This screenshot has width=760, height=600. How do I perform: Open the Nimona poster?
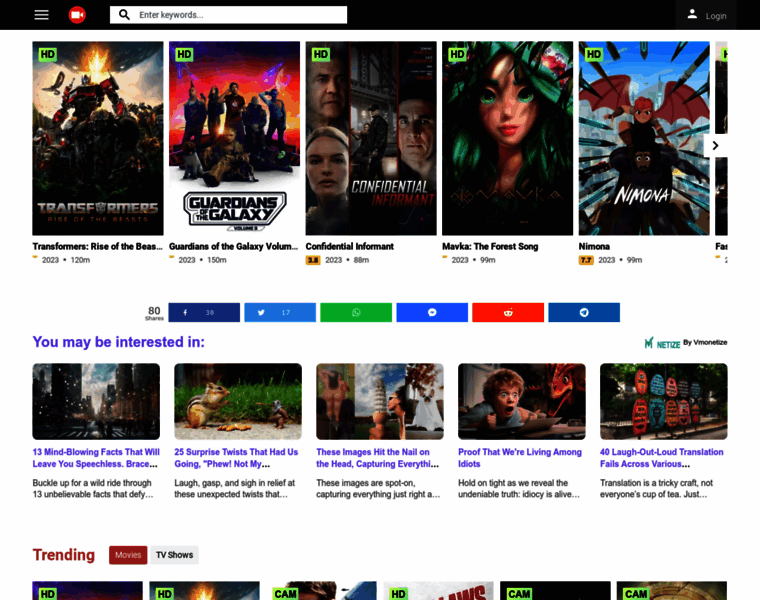644,139
